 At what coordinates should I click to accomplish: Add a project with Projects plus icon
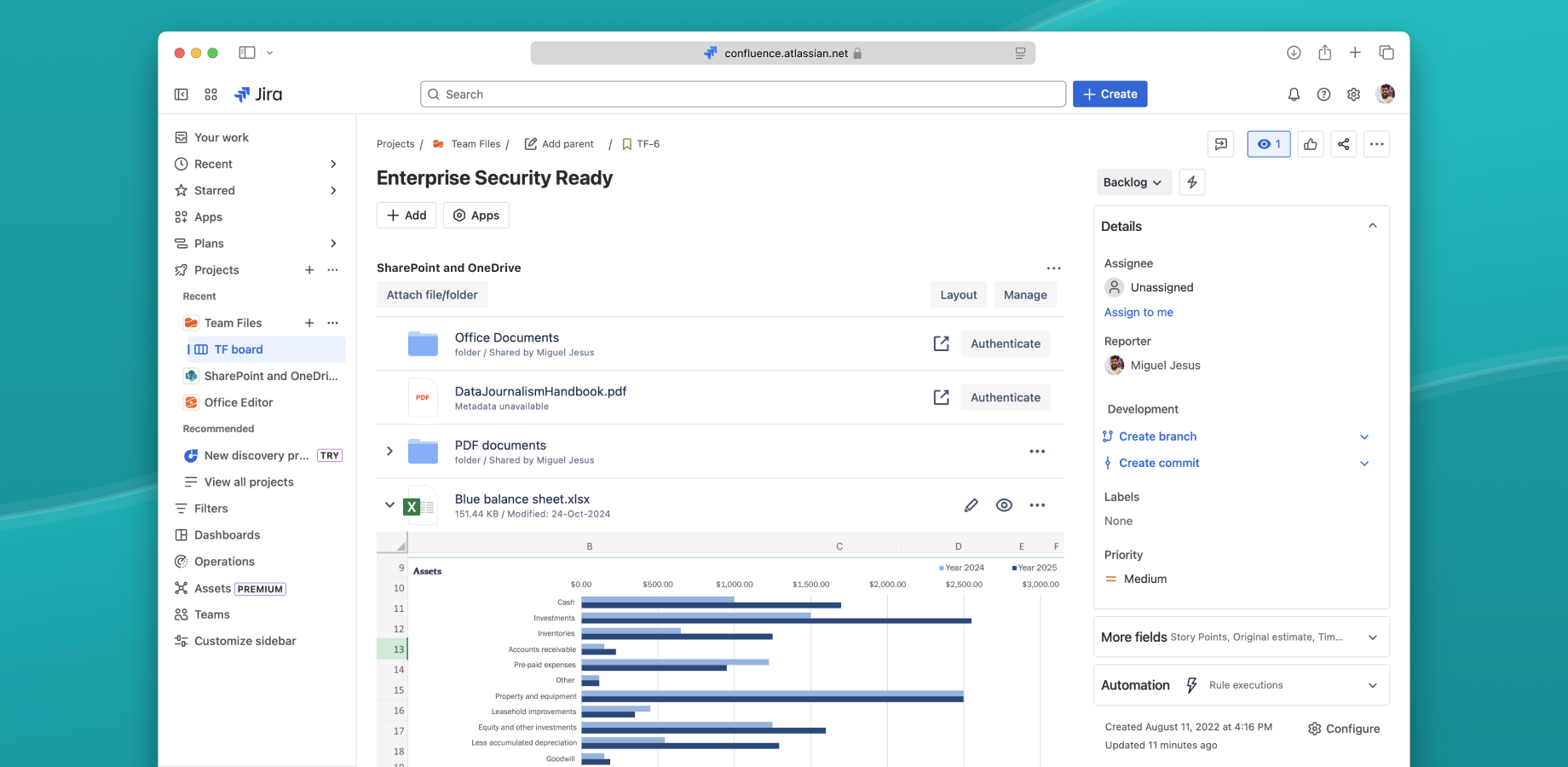309,270
